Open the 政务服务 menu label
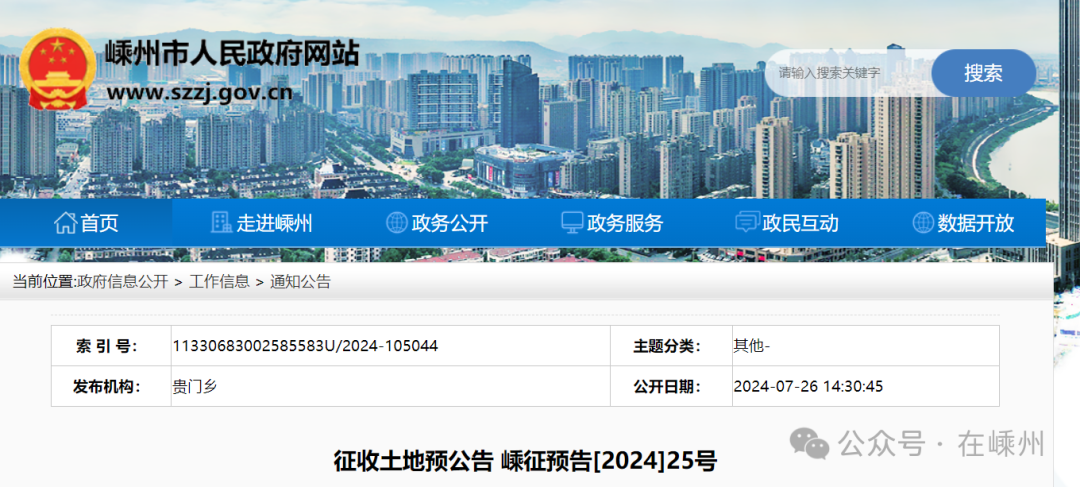This screenshot has height=487, width=1080. pos(625,223)
